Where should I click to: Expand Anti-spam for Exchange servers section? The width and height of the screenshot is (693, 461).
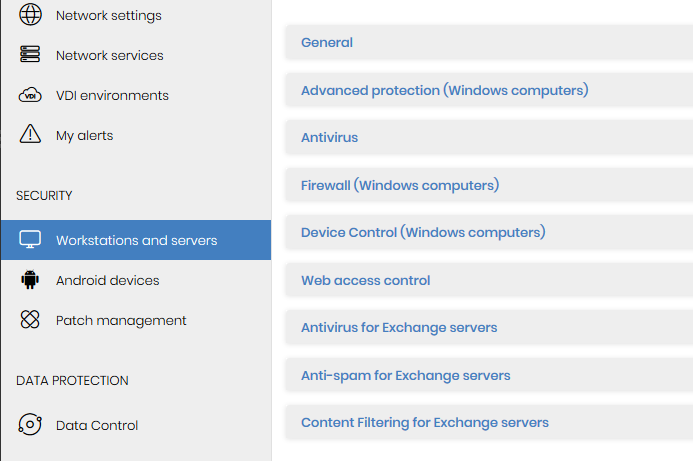click(489, 375)
